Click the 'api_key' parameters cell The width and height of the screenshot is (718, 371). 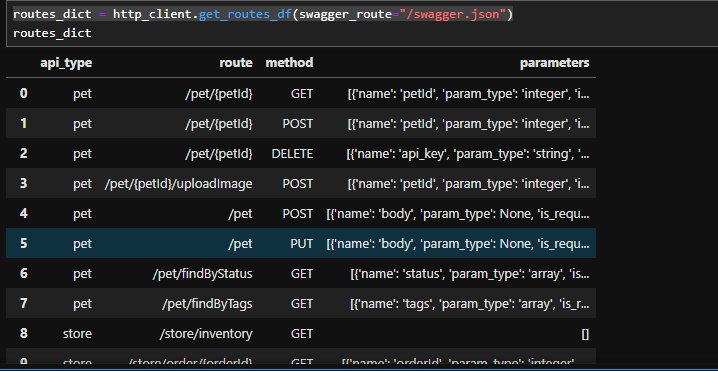pyautogui.click(x=468, y=154)
